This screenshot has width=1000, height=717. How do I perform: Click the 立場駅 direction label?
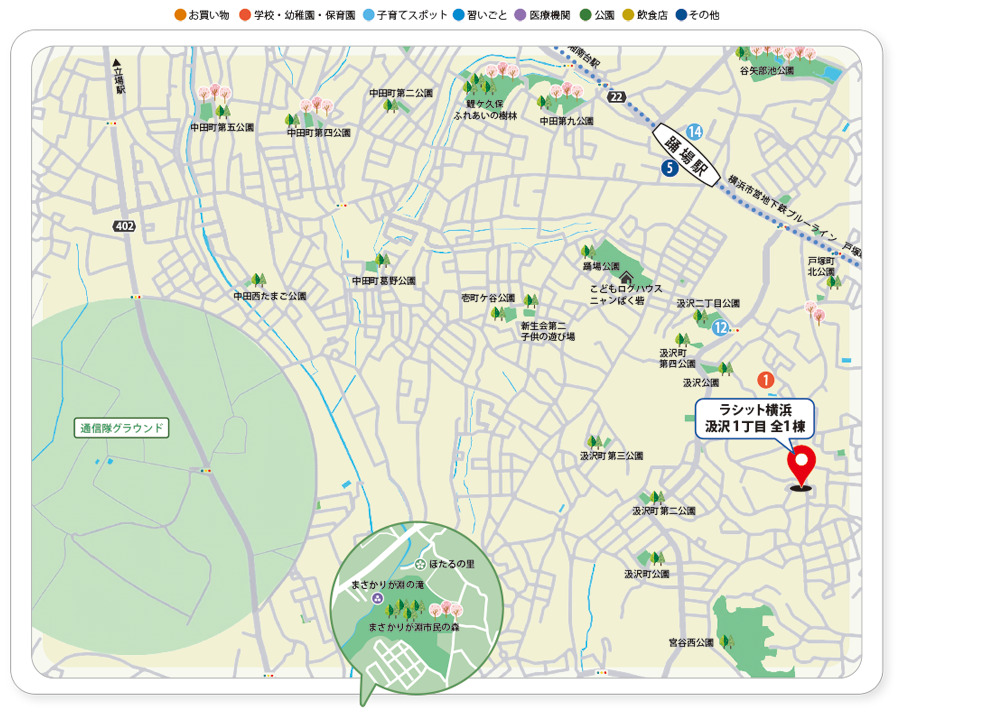coord(118,78)
